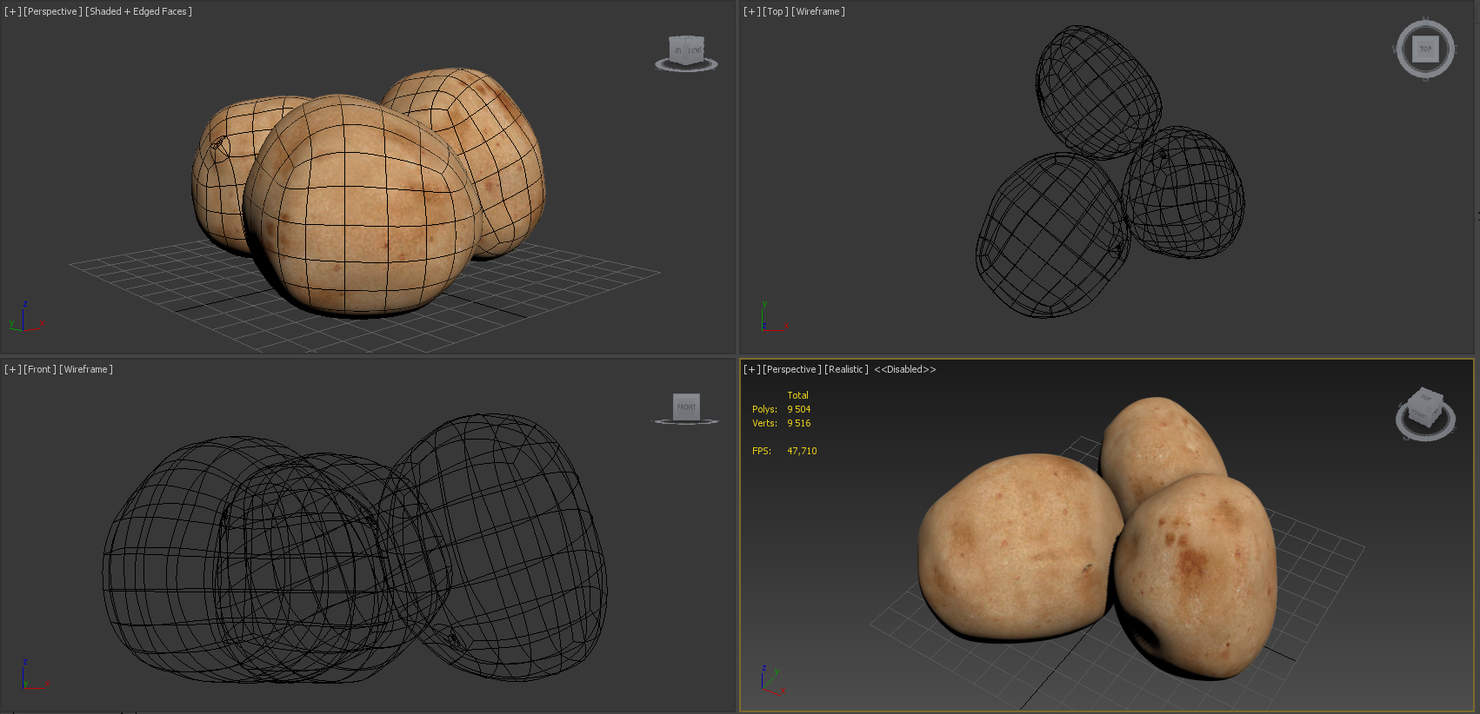The height and width of the screenshot is (714, 1480).
Task: Click the top face of the Realistic viewport ViewCube
Action: pos(1424,398)
